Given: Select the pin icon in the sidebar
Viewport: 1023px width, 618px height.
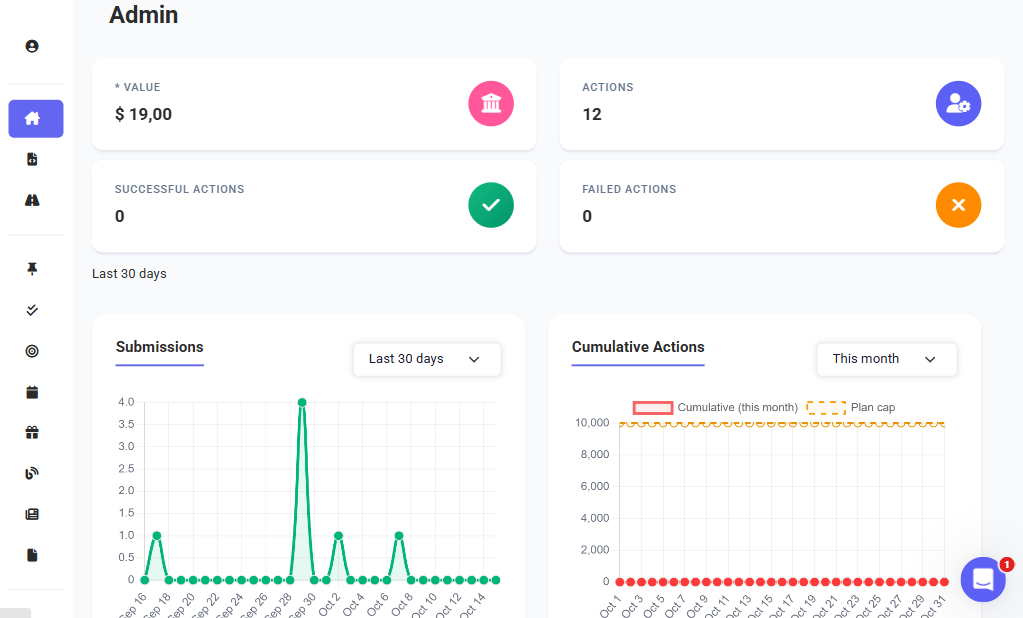Looking at the screenshot, I should [x=31, y=268].
